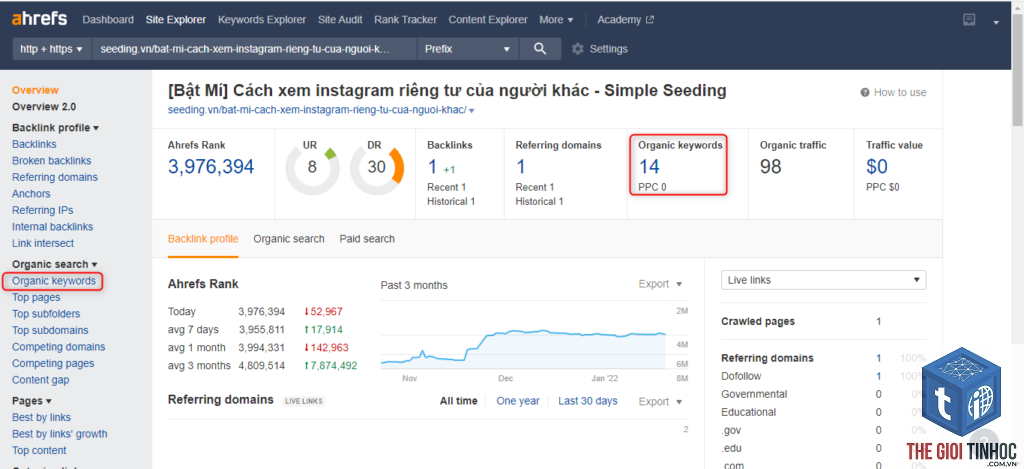Open Referring domains in sidebar
Screen dimensions: 1024x469
point(55,177)
